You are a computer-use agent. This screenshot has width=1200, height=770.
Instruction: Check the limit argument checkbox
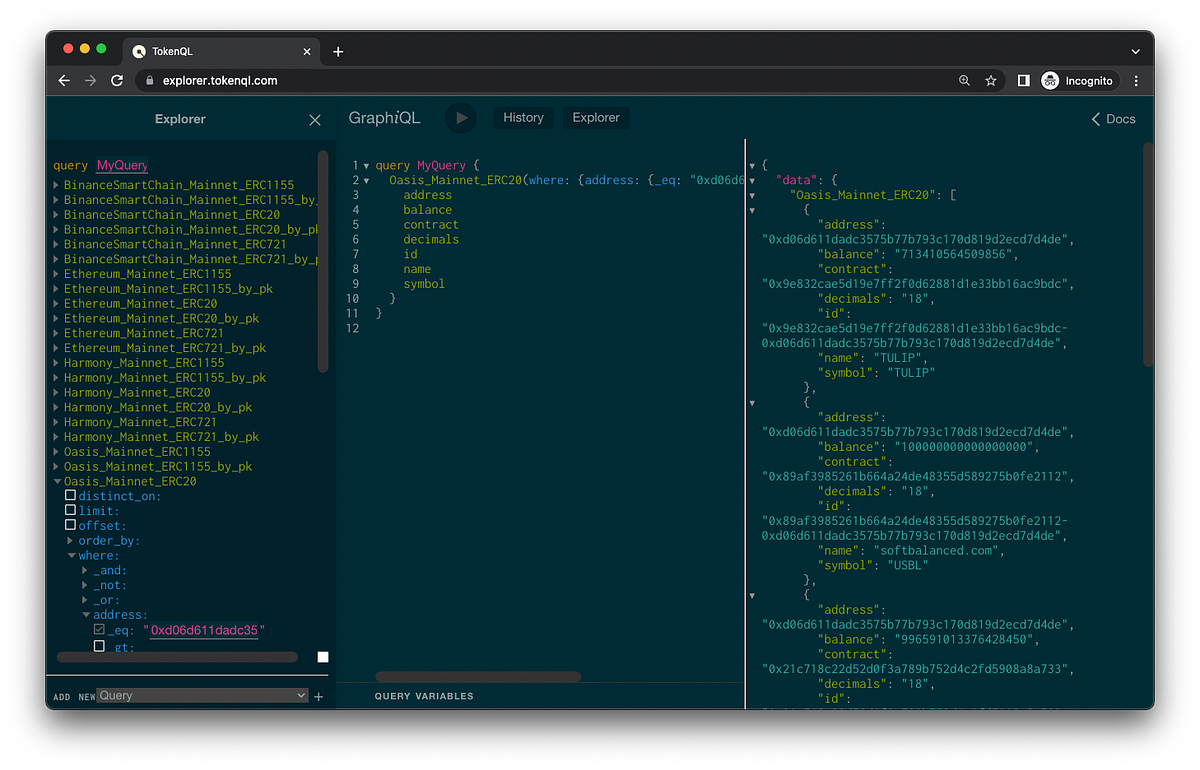coord(70,510)
